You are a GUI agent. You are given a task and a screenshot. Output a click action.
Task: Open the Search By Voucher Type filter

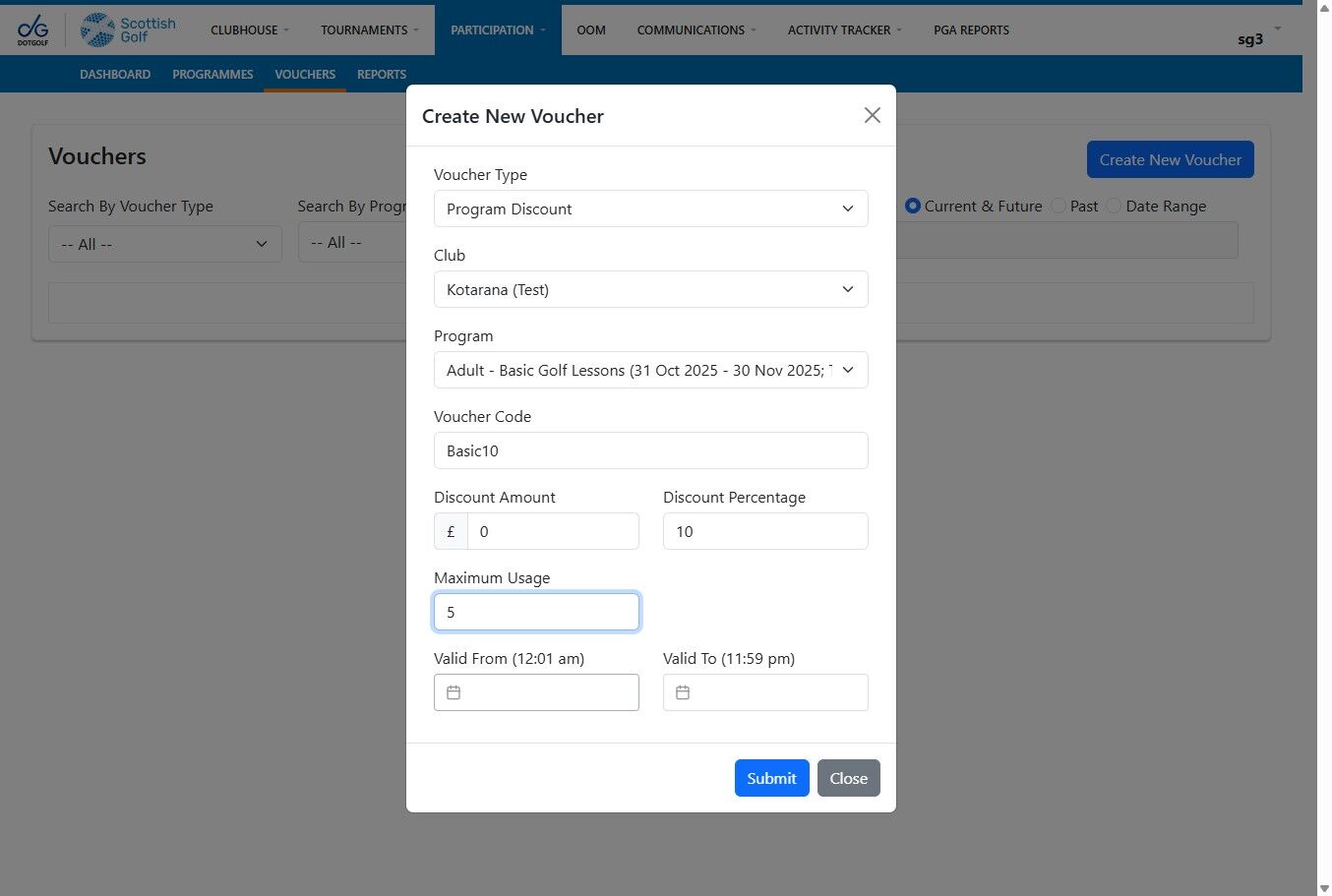(165, 244)
